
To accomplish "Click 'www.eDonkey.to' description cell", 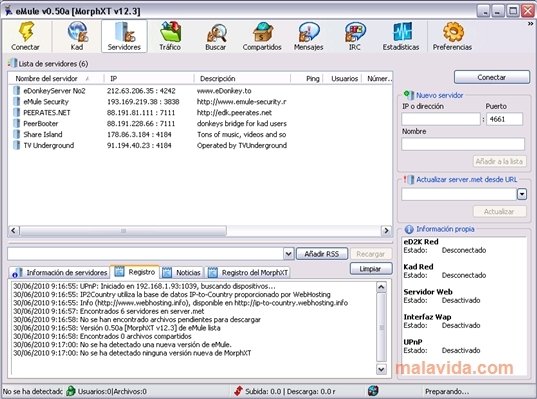I will click(x=224, y=91).
